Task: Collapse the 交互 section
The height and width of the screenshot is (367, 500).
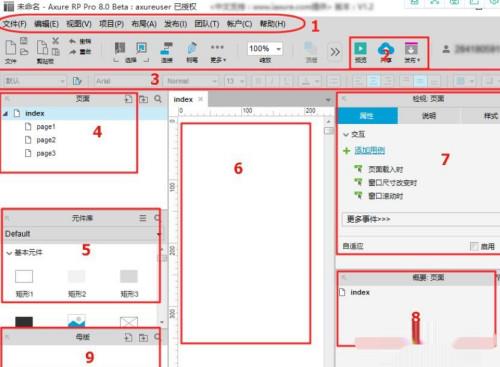Action: 346,135
